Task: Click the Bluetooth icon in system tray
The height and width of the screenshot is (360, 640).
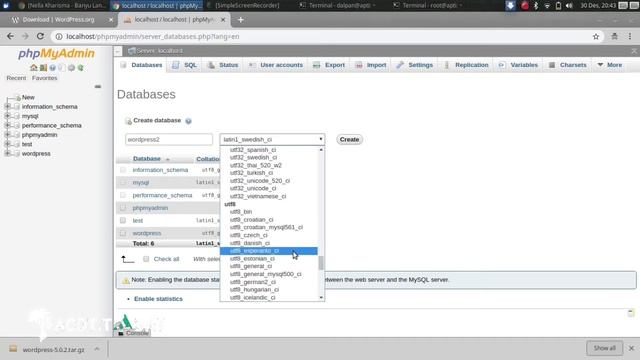Action: coord(536,6)
